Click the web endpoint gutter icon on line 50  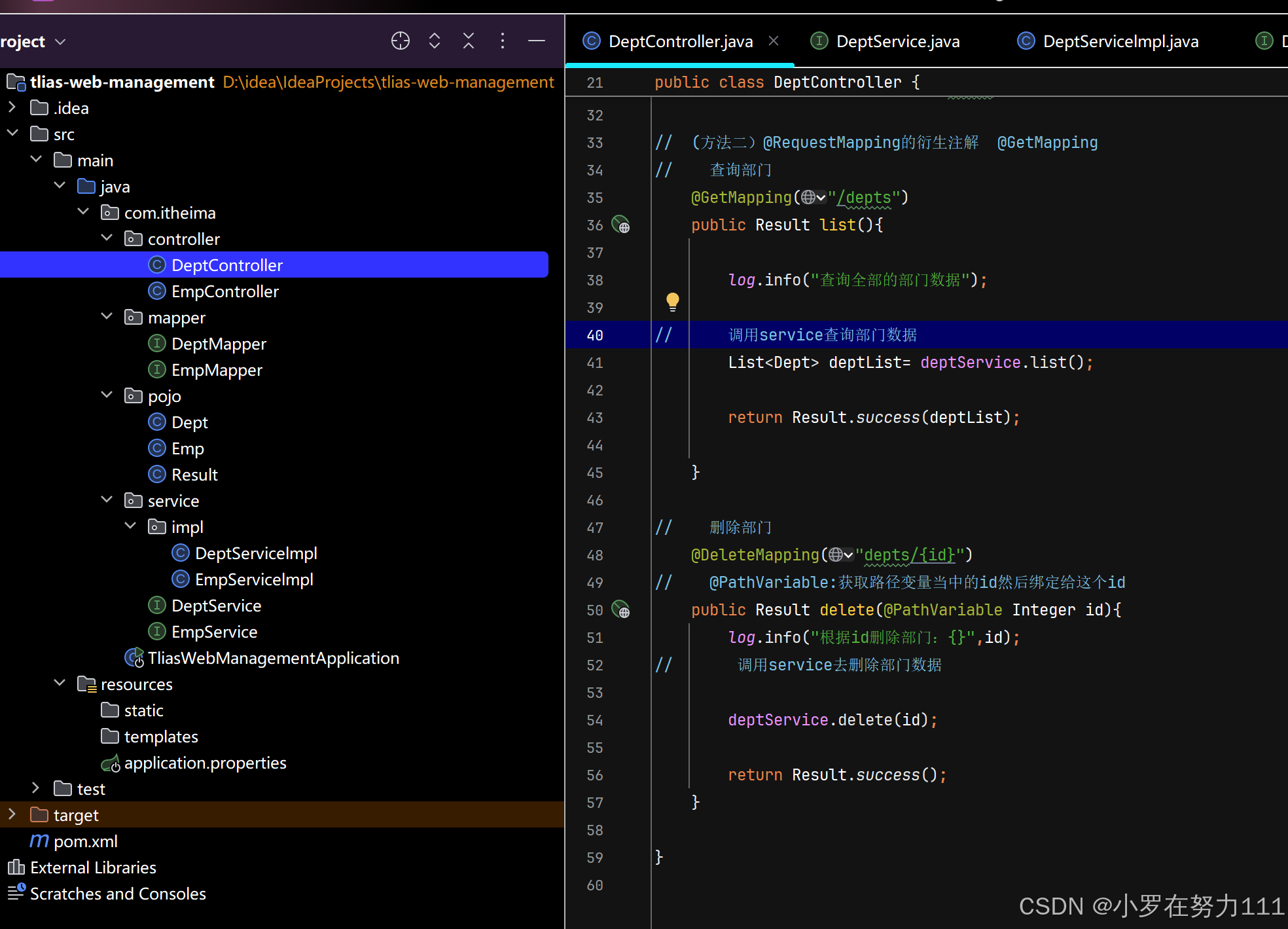coord(620,610)
